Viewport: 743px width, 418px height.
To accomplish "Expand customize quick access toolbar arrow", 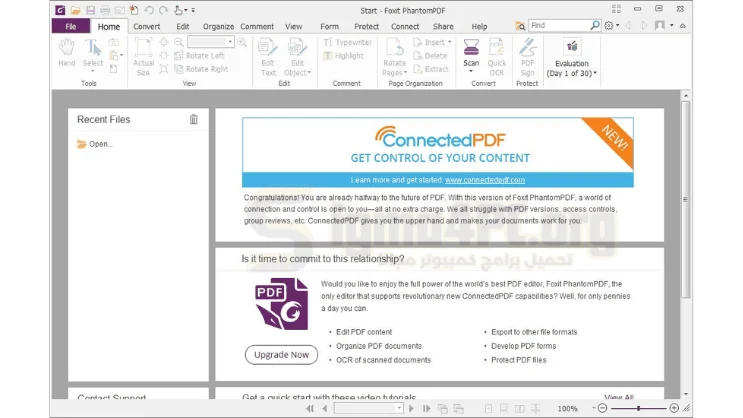I will point(193,10).
